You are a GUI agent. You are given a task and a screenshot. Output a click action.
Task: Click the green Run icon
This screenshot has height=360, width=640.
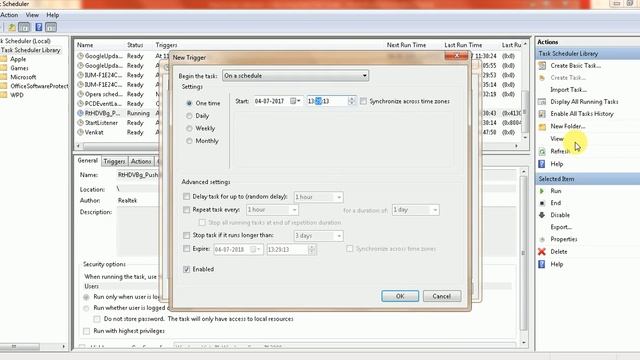[542, 191]
